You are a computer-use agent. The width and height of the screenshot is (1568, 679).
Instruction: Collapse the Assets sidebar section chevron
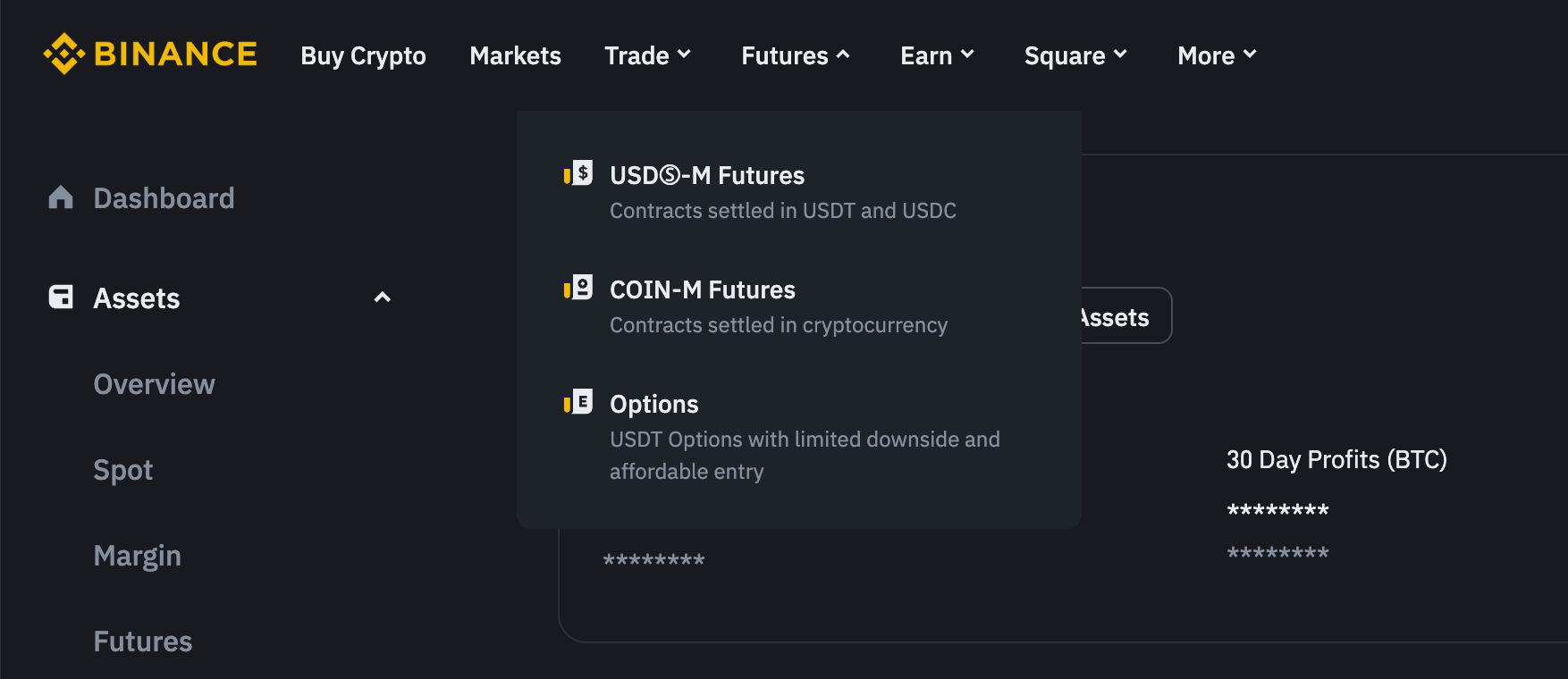[383, 298]
